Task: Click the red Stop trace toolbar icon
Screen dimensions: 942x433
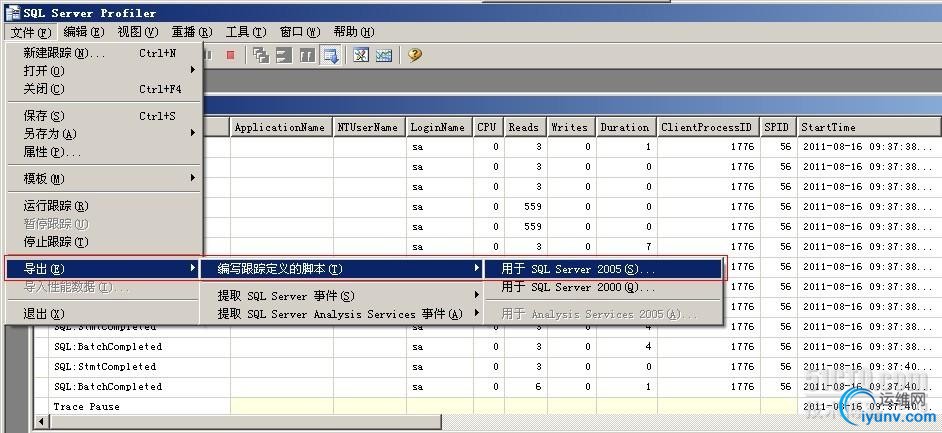Action: (230, 55)
